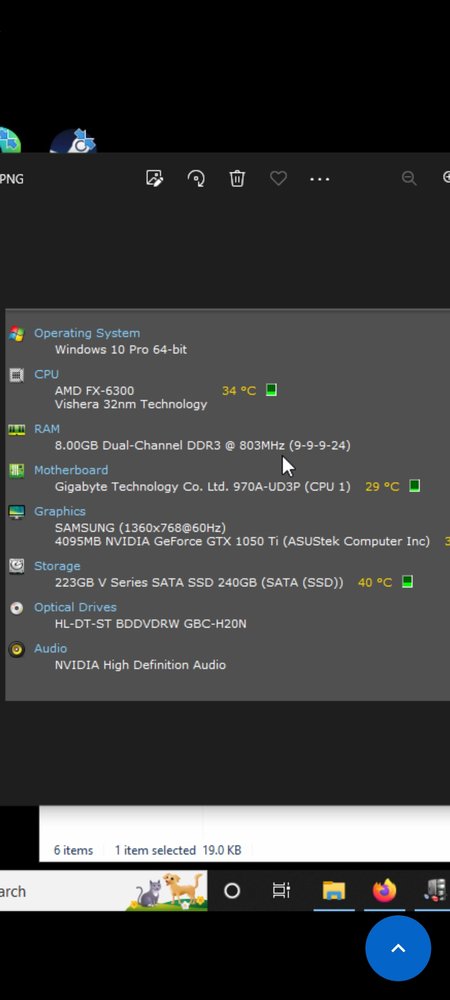Image resolution: width=450 pixels, height=1000 pixels.
Task: Open Cortana circle on the taskbar
Action: coord(232,891)
